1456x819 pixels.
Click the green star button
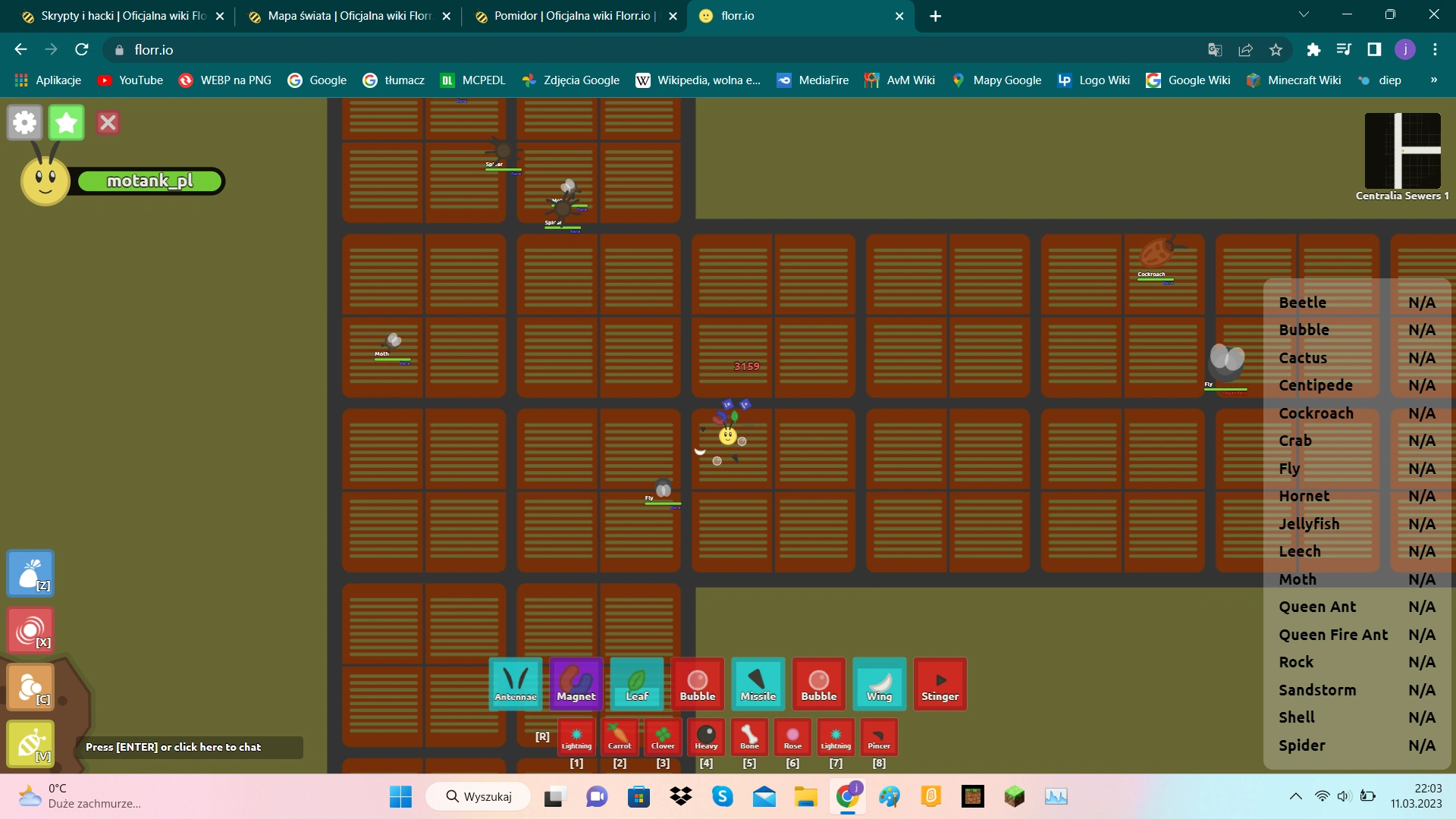click(x=67, y=122)
